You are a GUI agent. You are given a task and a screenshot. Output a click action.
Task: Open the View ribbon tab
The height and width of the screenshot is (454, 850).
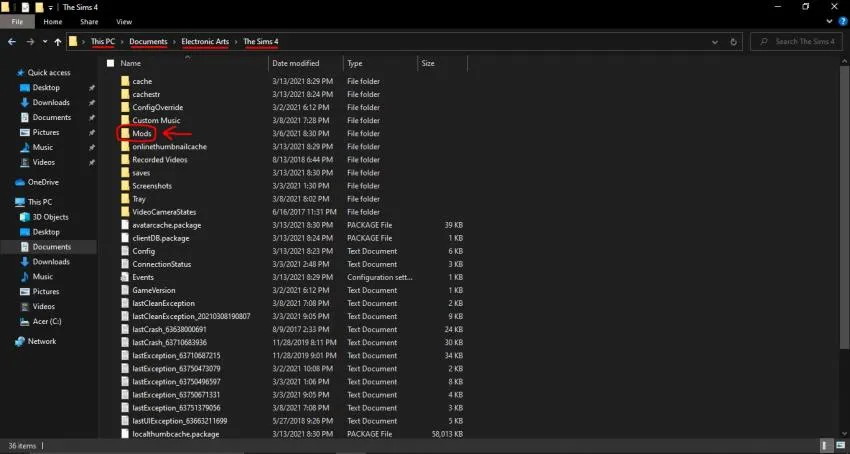pos(124,22)
